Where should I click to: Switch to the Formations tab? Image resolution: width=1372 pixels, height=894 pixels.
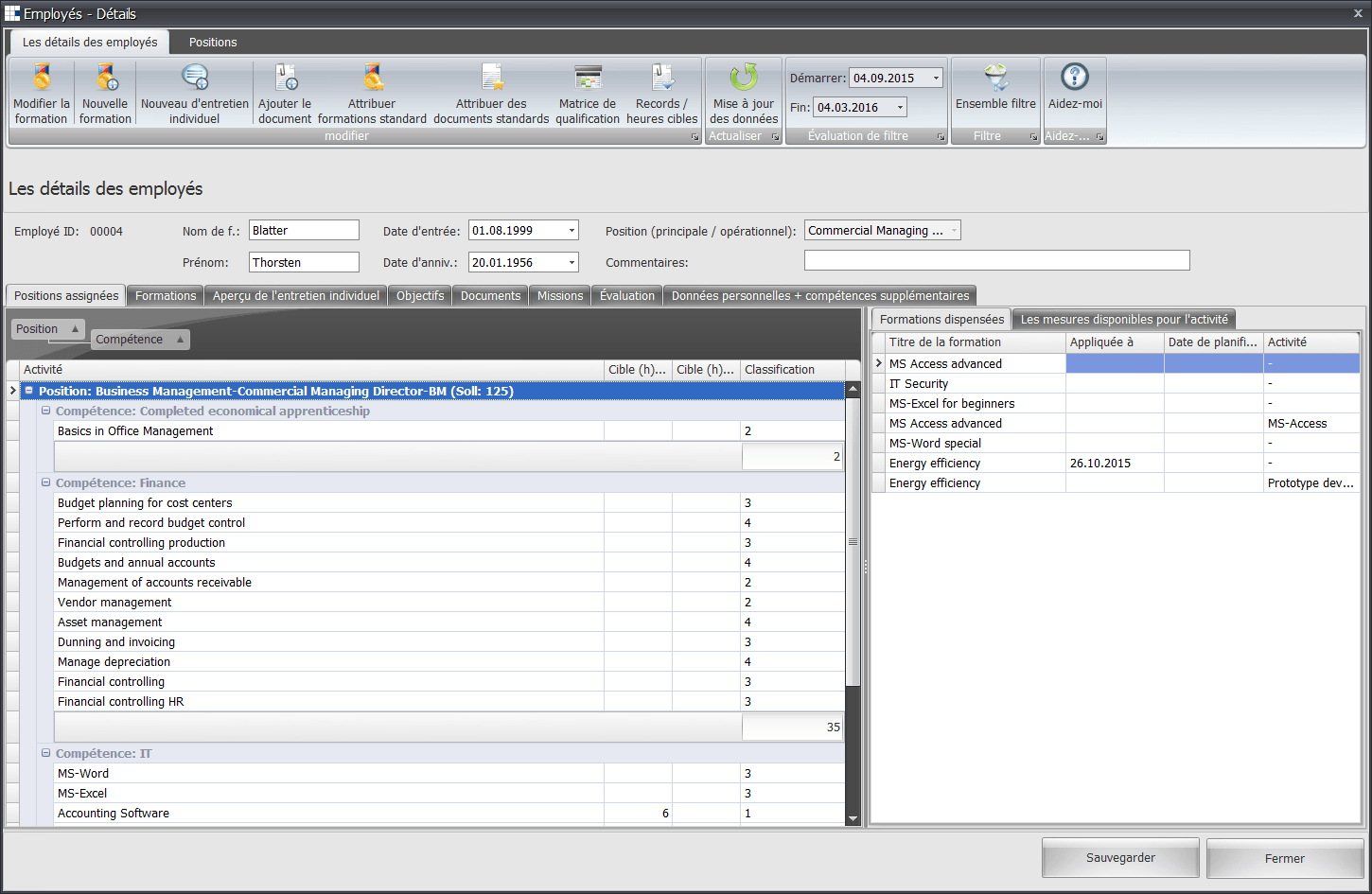166,296
